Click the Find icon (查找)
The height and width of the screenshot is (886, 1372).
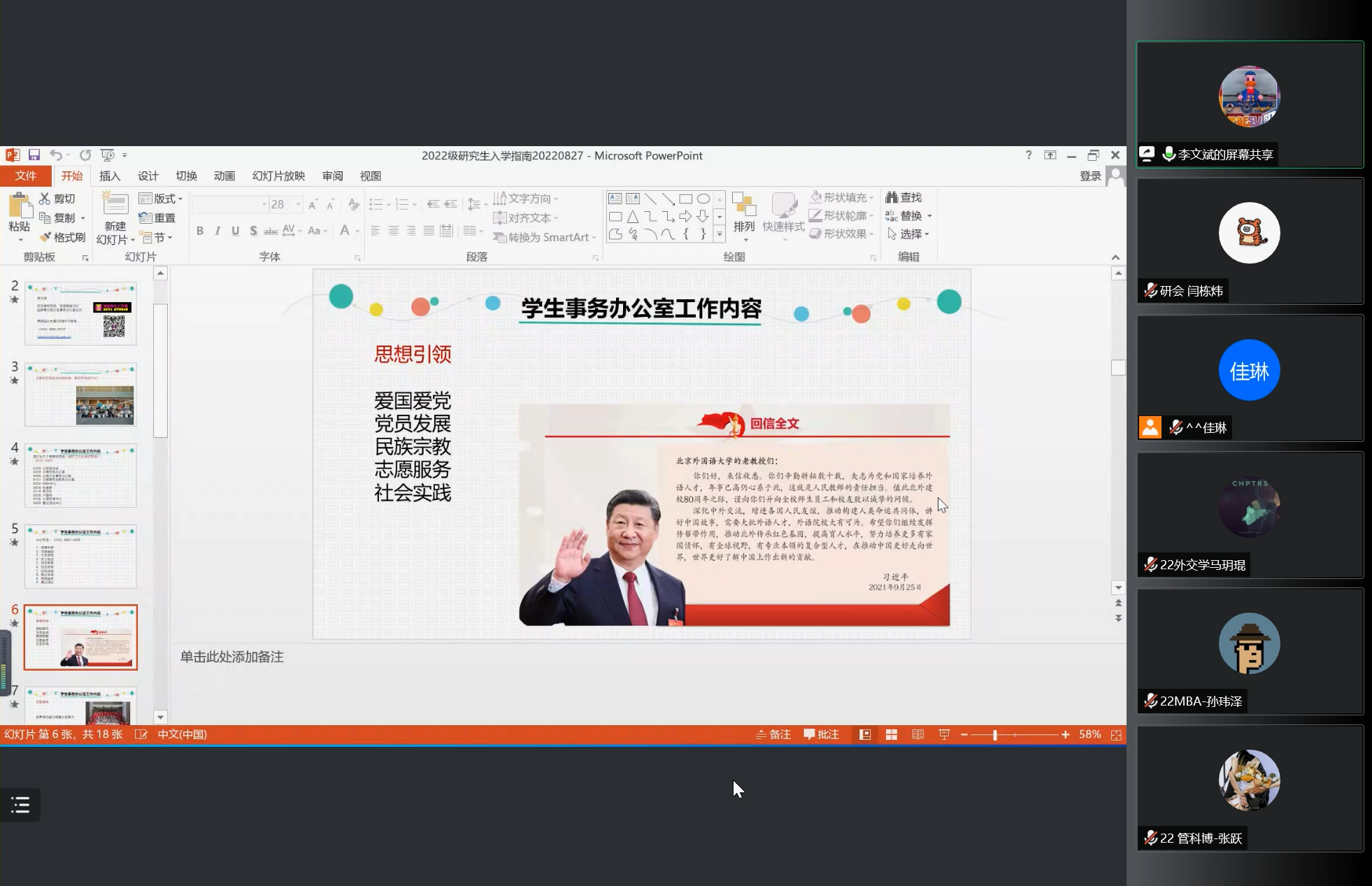903,198
